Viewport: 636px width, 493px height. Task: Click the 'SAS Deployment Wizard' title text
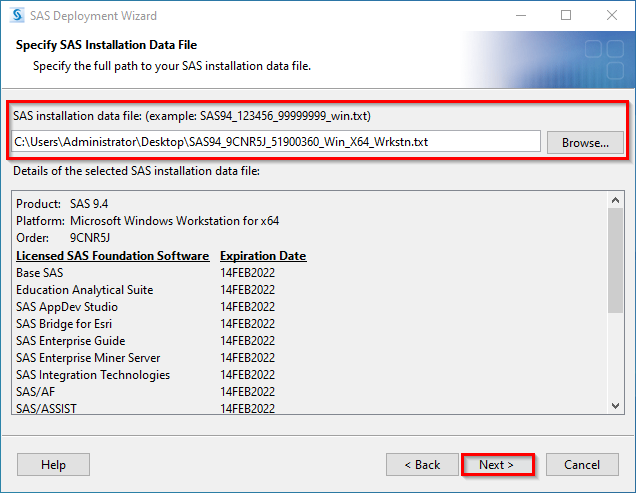tap(93, 16)
